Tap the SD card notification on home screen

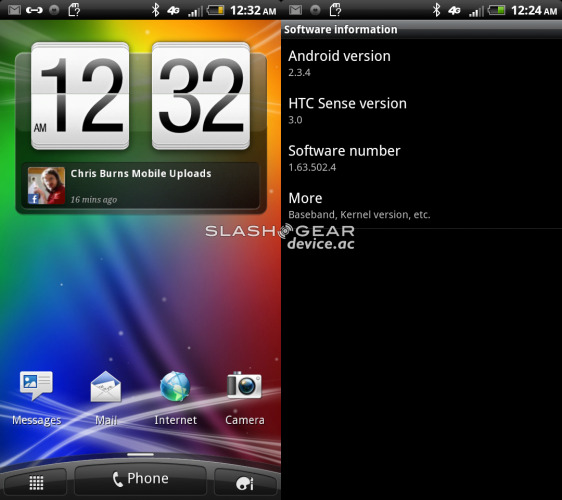[74, 10]
